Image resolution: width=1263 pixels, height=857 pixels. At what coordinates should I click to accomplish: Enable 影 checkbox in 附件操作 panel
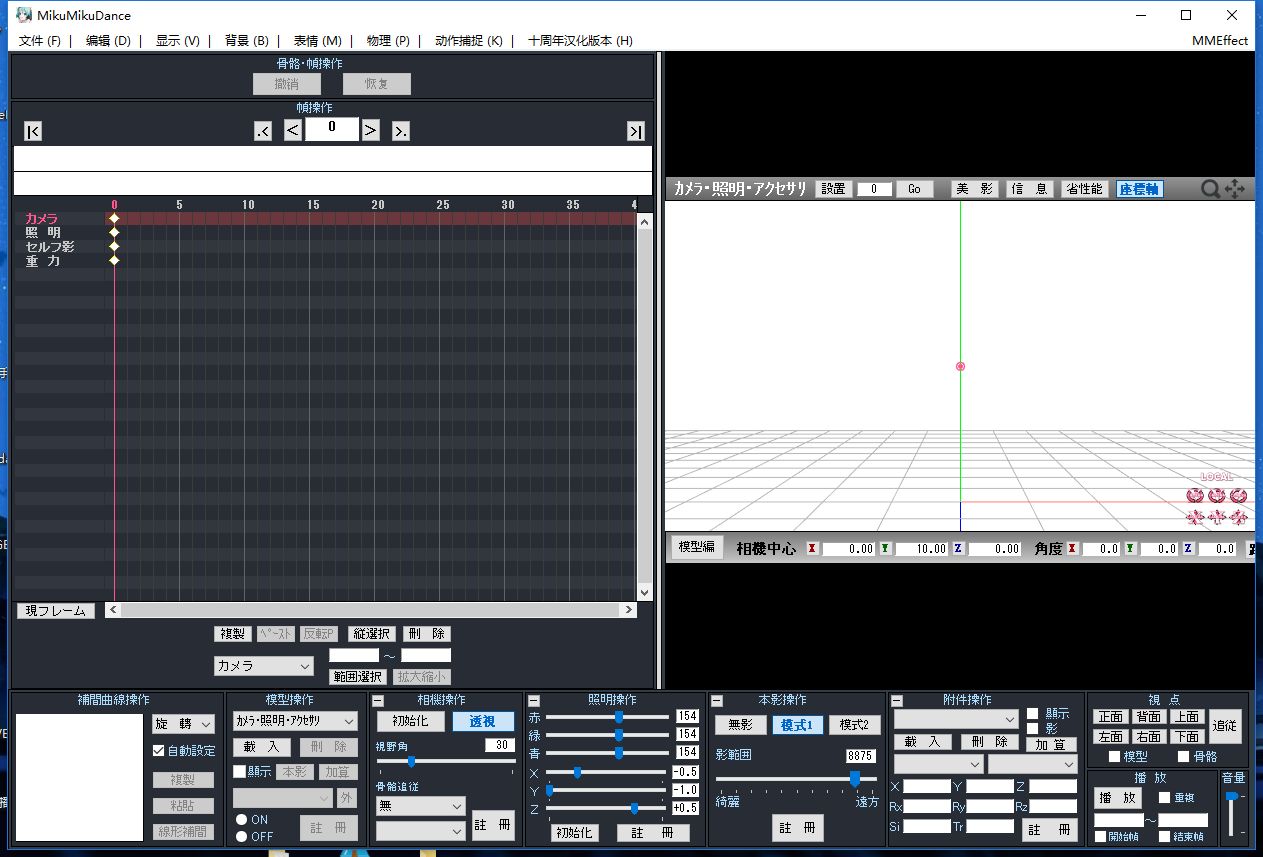1033,728
